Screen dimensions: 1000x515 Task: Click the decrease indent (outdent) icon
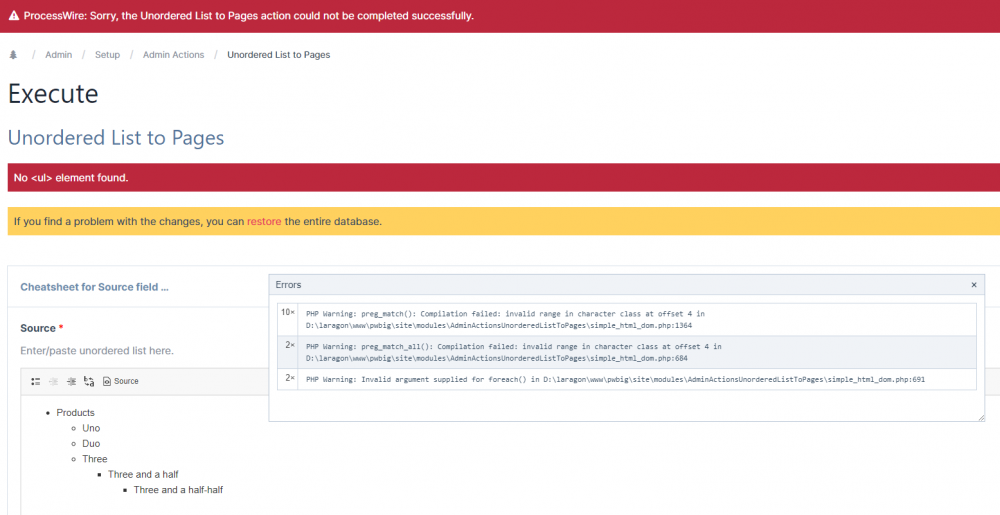[x=54, y=381]
